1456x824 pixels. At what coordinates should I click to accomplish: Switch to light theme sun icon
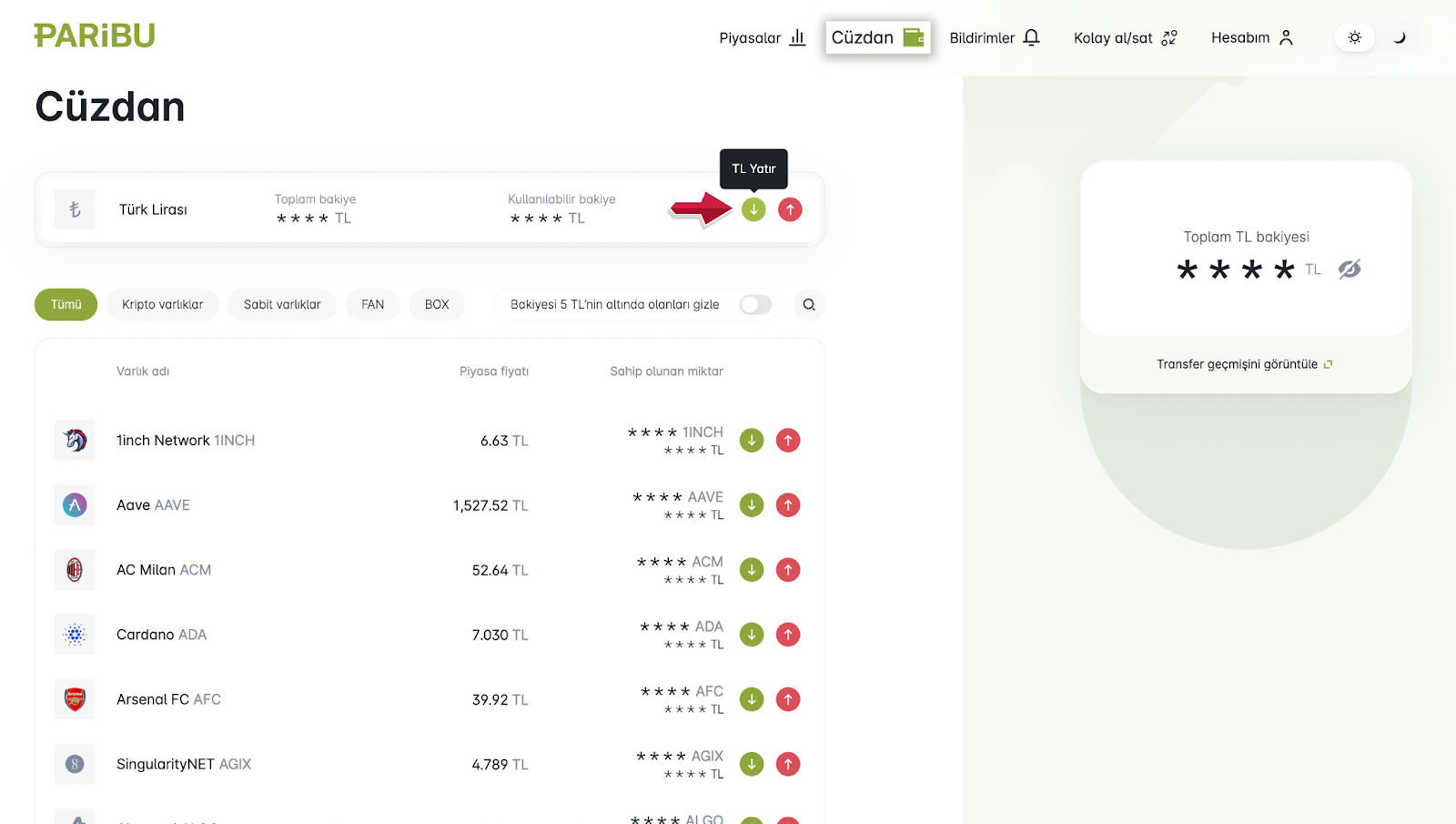[1354, 37]
